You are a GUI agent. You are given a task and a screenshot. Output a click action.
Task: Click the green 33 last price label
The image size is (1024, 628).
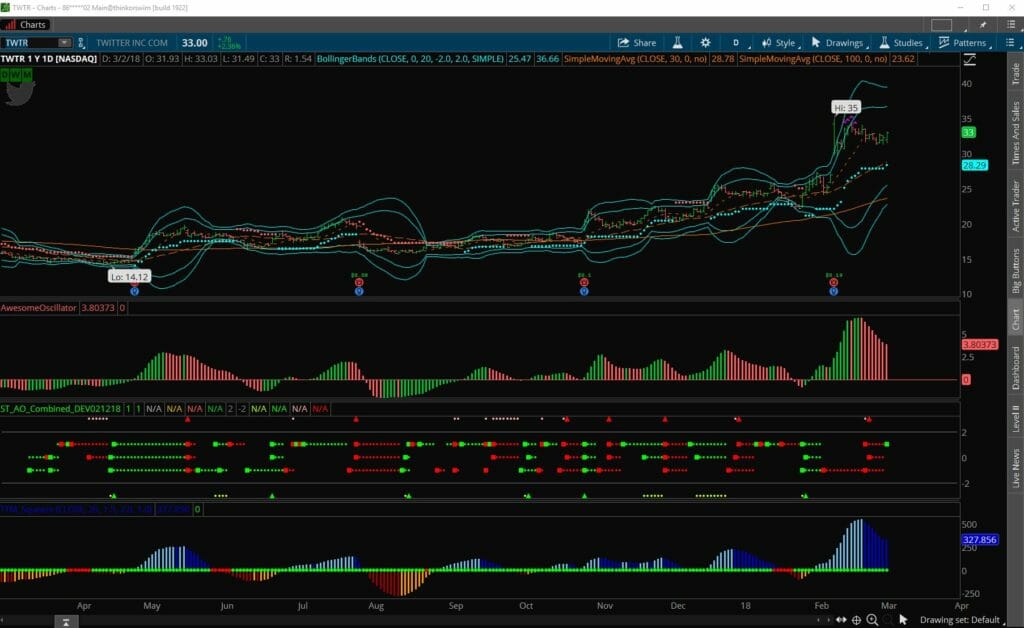968,133
